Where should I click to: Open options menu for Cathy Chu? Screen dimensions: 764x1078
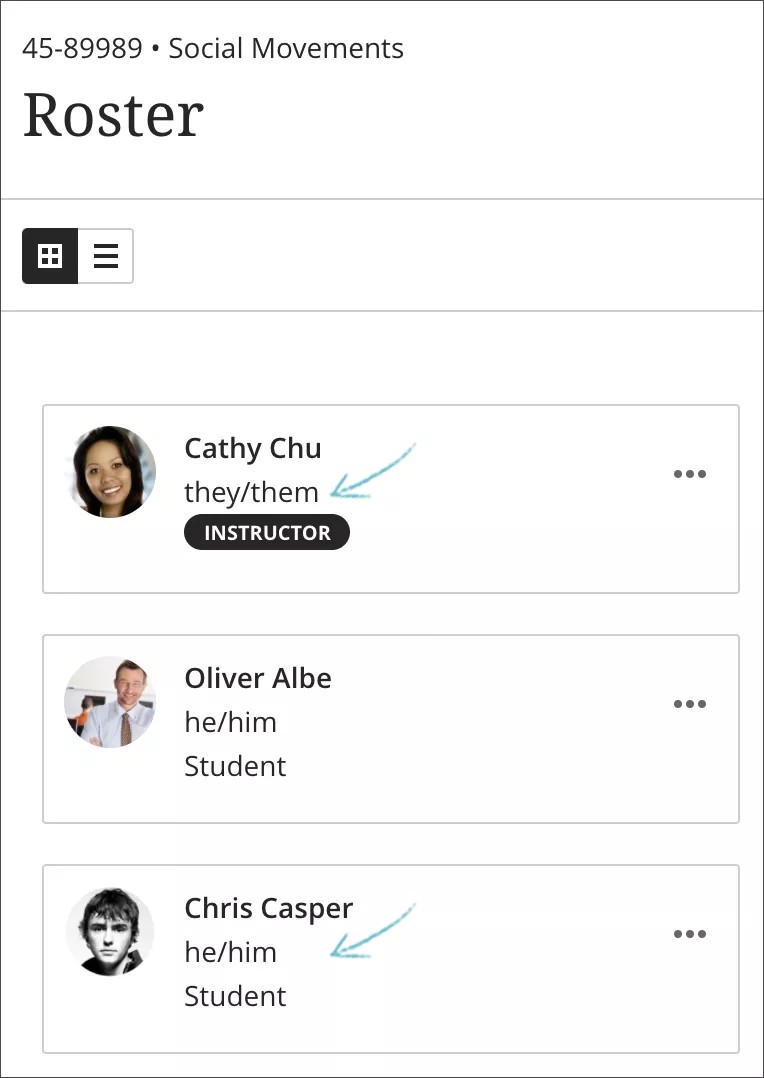tap(690, 474)
